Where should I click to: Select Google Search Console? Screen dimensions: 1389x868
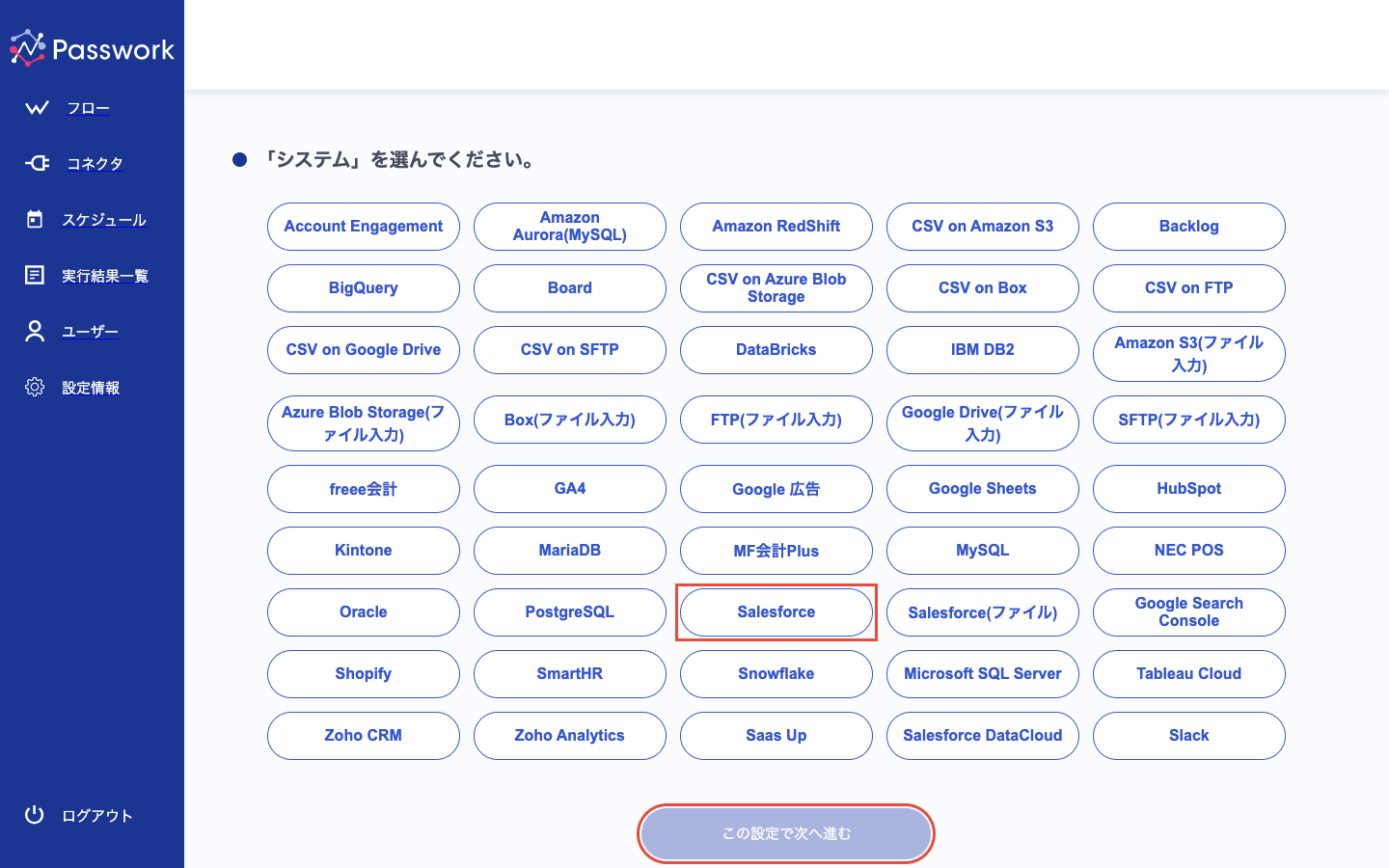point(1189,612)
